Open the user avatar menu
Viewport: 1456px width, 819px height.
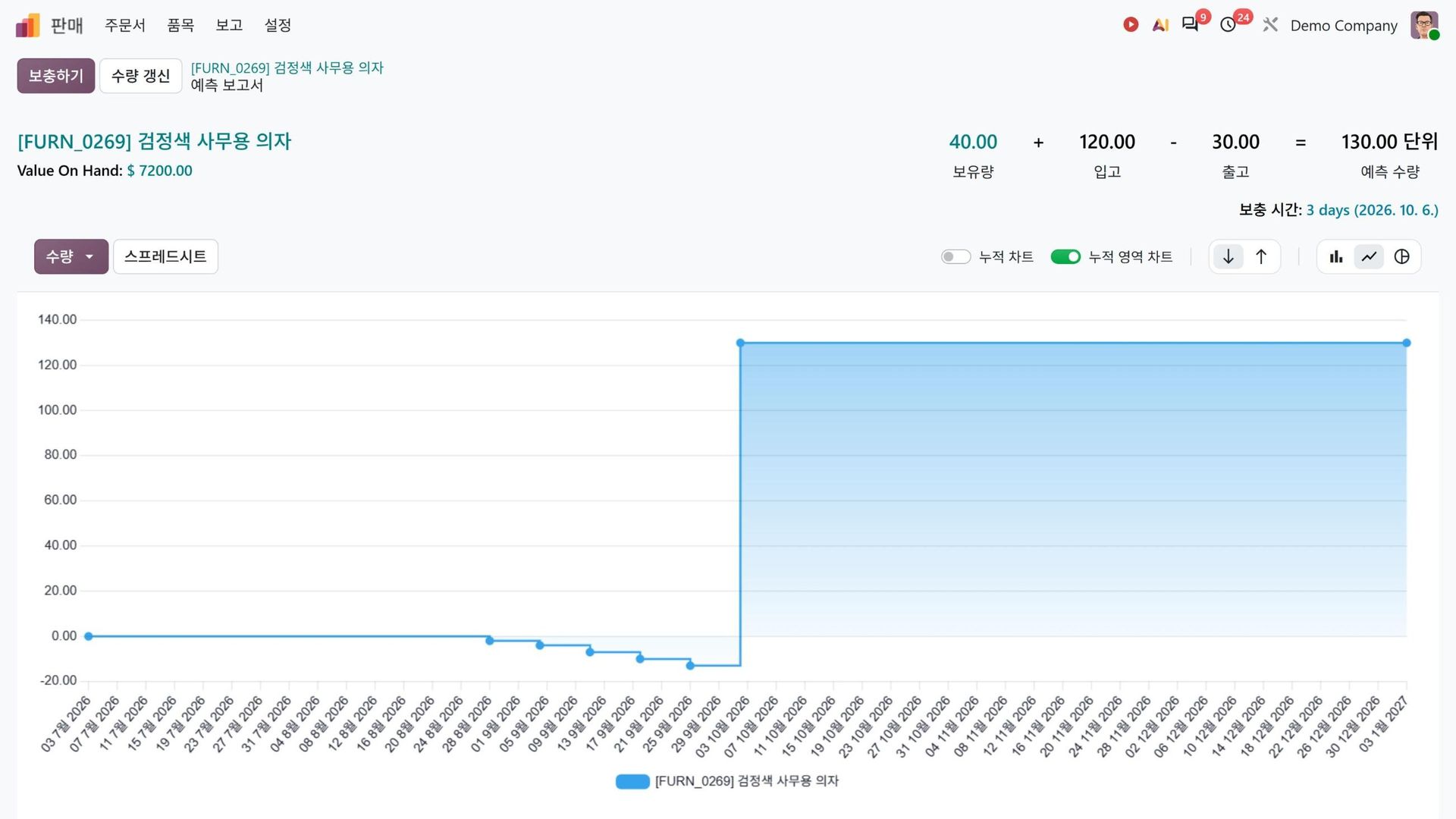pyautogui.click(x=1424, y=25)
